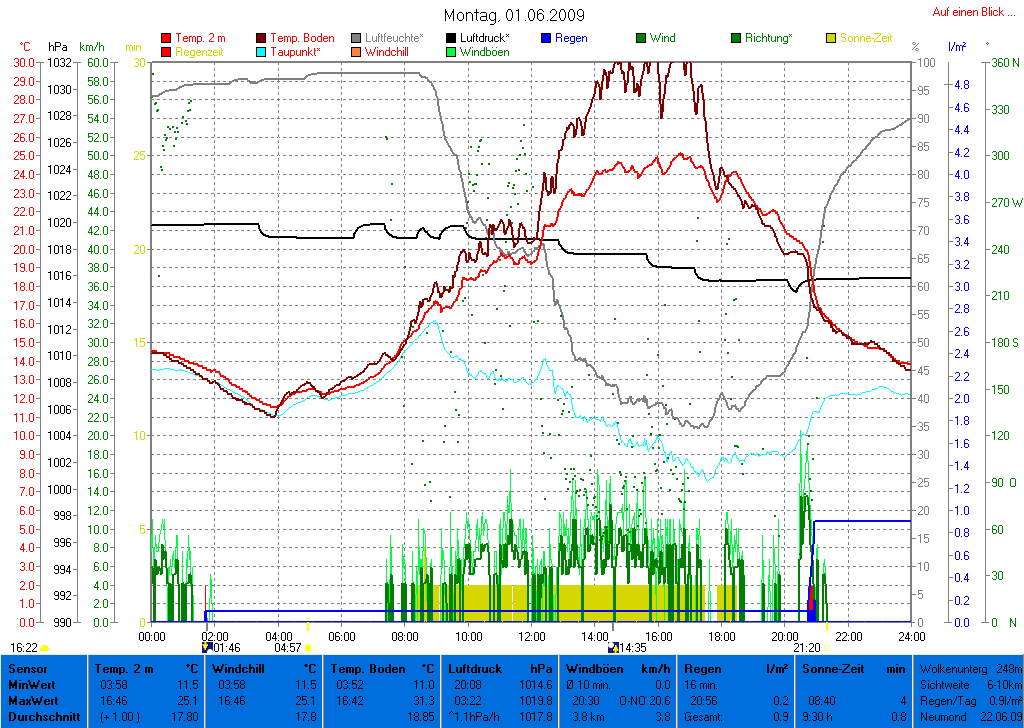Click the Windböen km/h table header
Screen dimensions: 1024x728
[x=617, y=668]
